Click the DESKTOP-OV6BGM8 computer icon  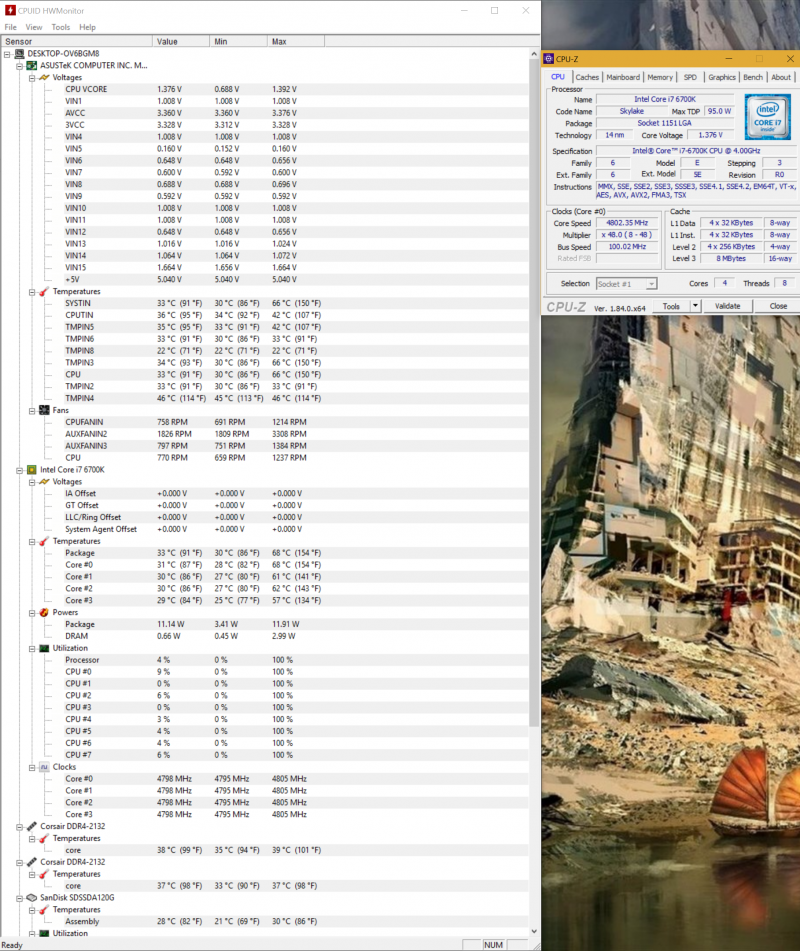tap(19, 53)
